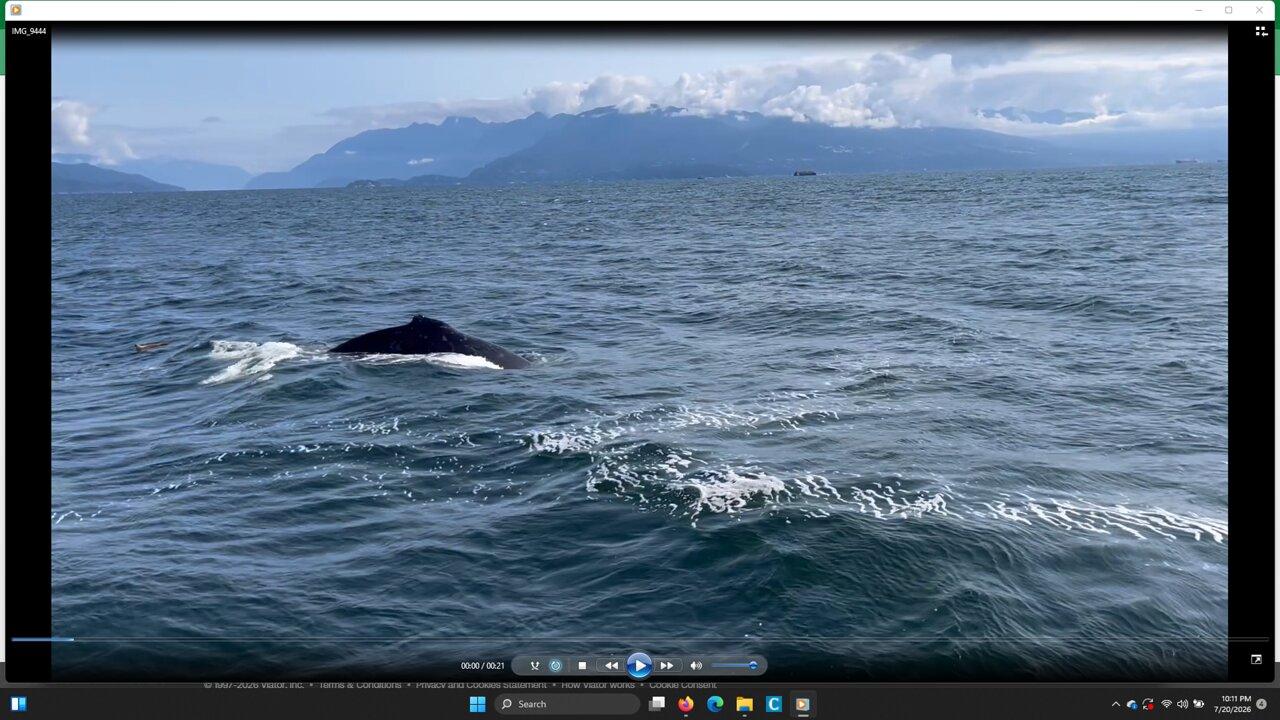
Task: Open the Windows Start menu
Action: coord(477,704)
